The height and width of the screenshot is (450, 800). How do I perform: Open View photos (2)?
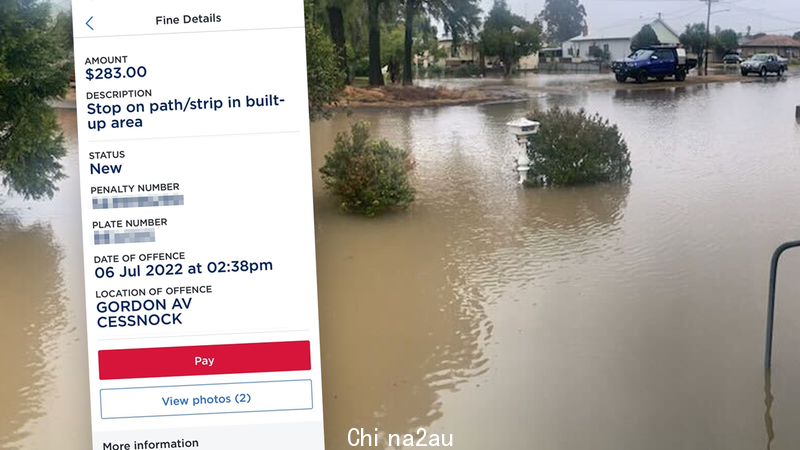206,399
